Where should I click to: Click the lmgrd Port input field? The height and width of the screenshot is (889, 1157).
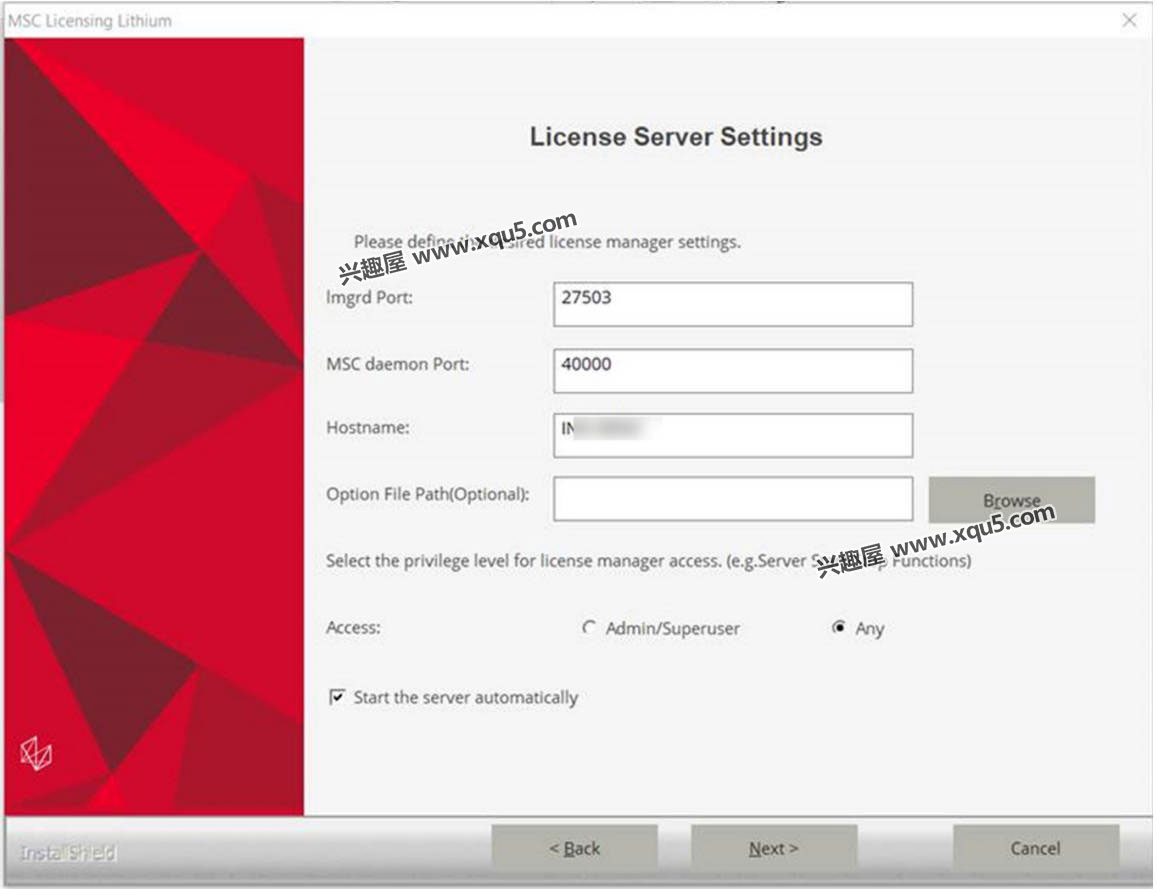pos(733,304)
